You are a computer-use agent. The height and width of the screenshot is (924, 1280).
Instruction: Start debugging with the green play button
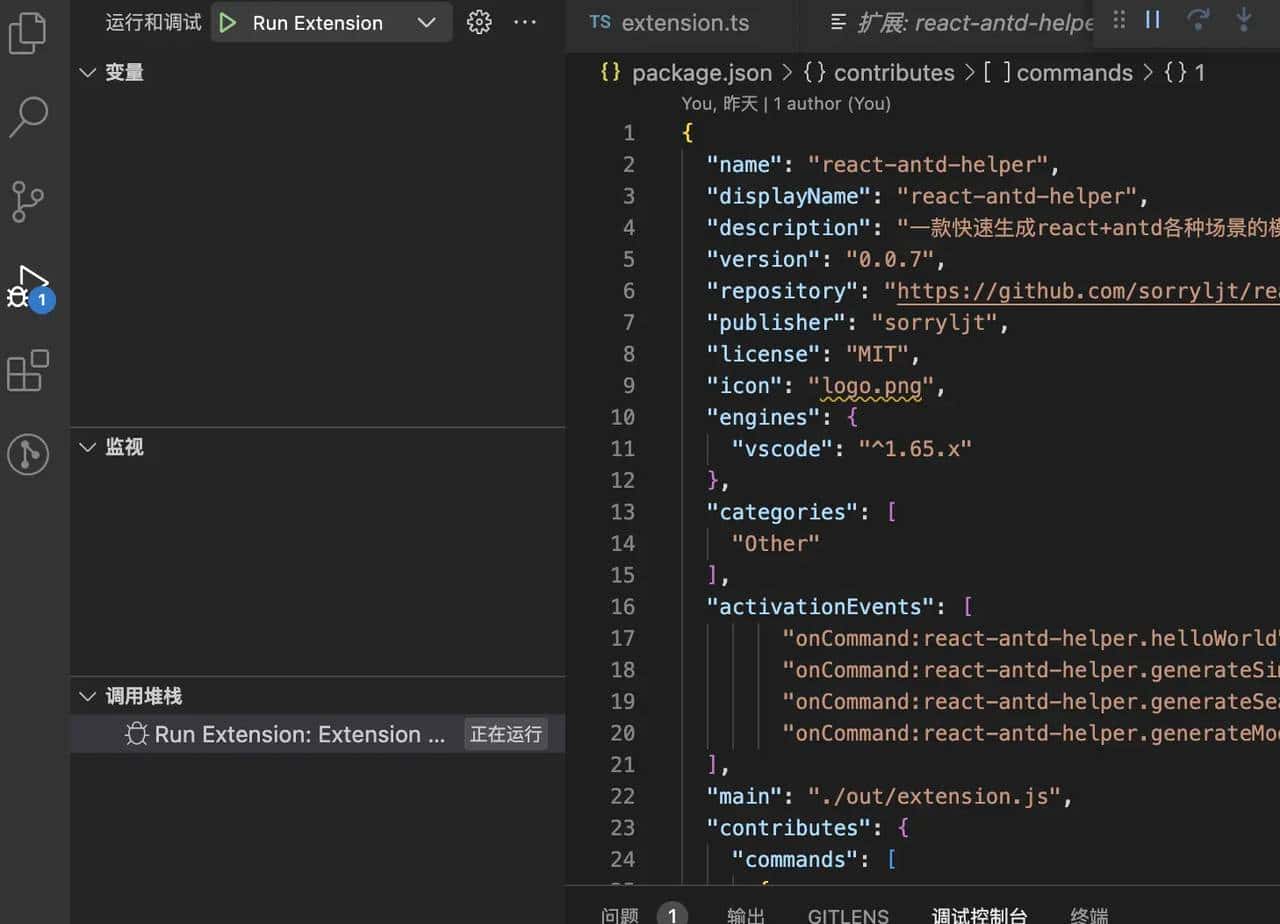point(225,21)
